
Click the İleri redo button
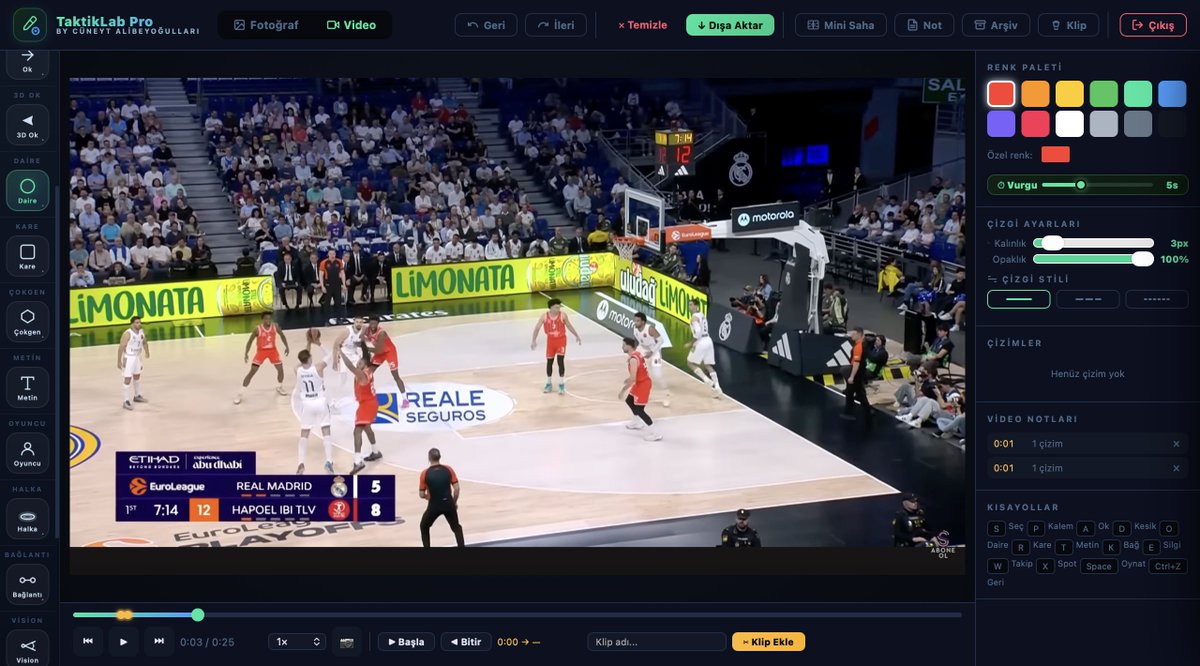(556, 25)
